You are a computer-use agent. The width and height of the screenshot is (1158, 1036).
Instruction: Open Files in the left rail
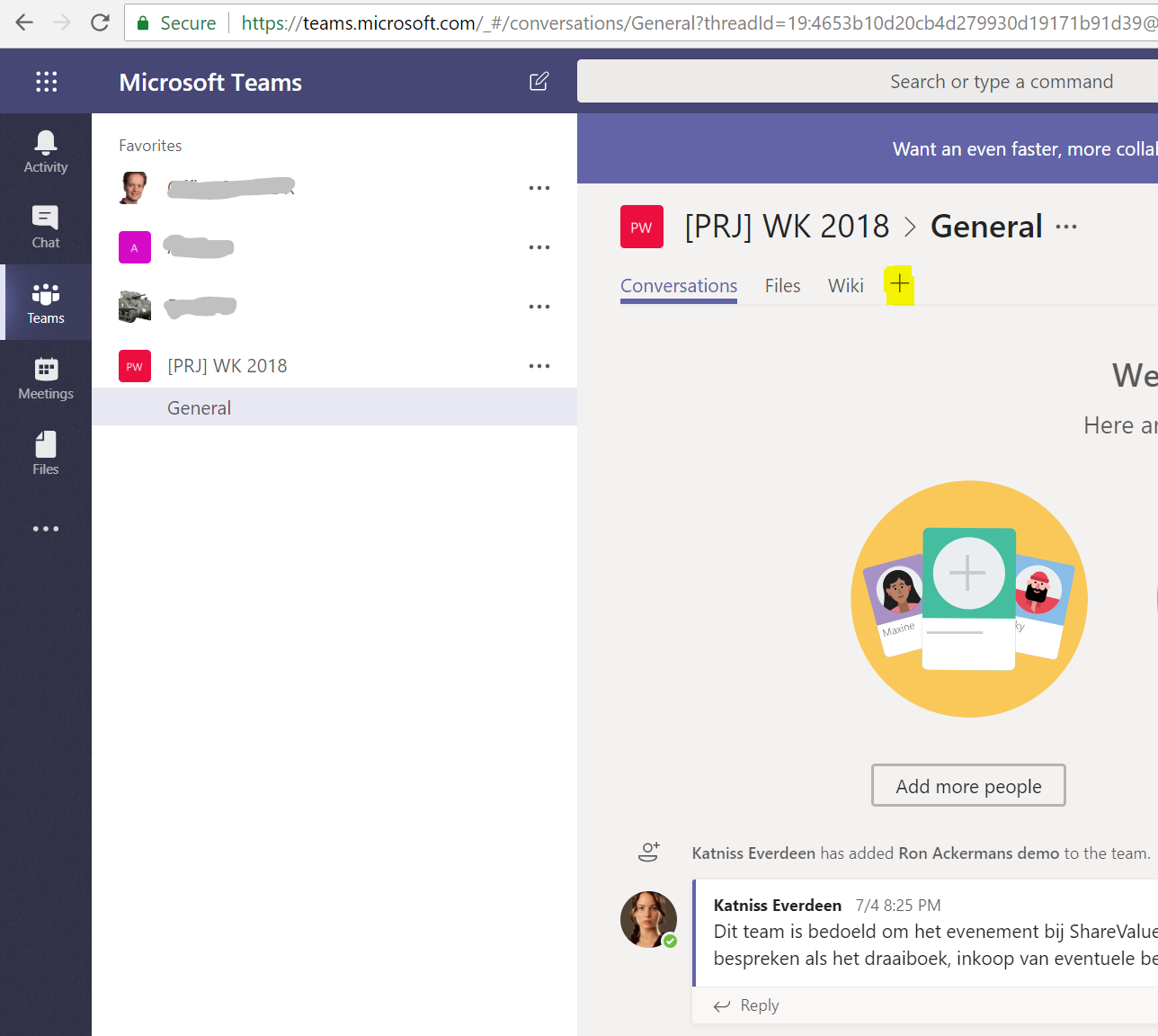46,453
